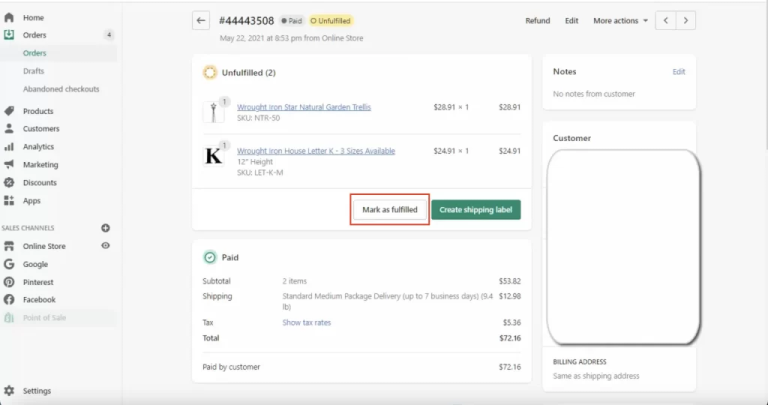Open Discounts in the sidebar
The height and width of the screenshot is (405, 768).
[x=40, y=183]
